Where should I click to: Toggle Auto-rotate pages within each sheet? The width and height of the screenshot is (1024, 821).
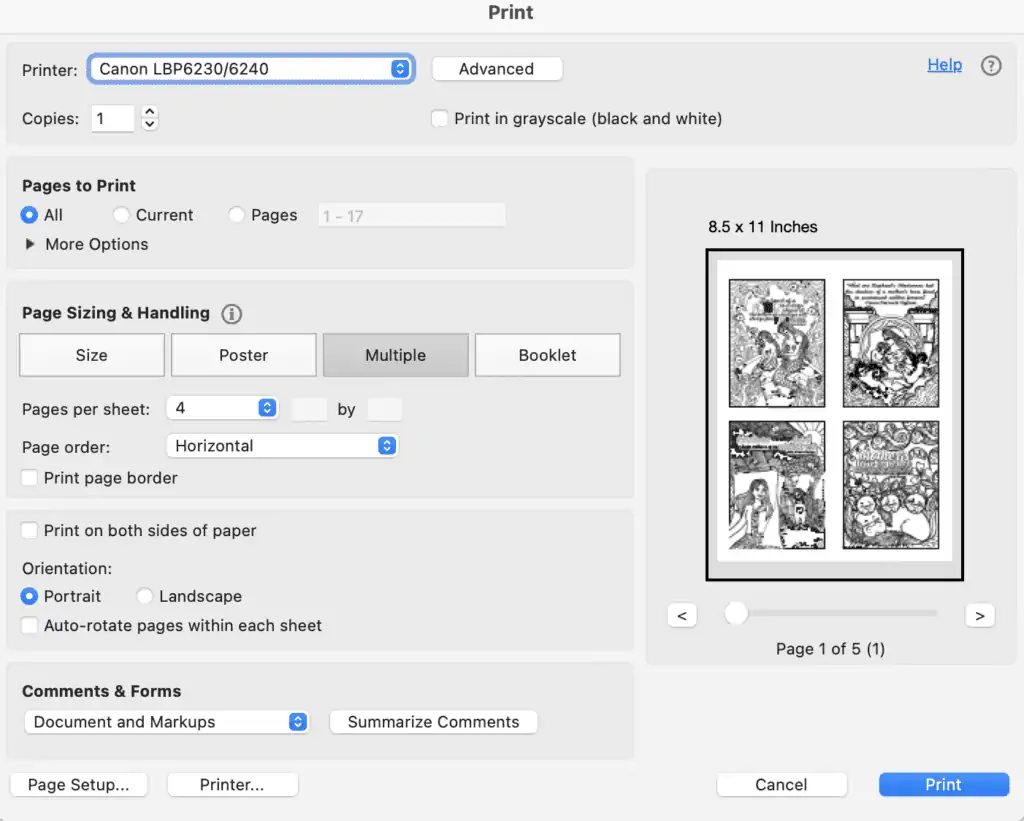pos(29,625)
